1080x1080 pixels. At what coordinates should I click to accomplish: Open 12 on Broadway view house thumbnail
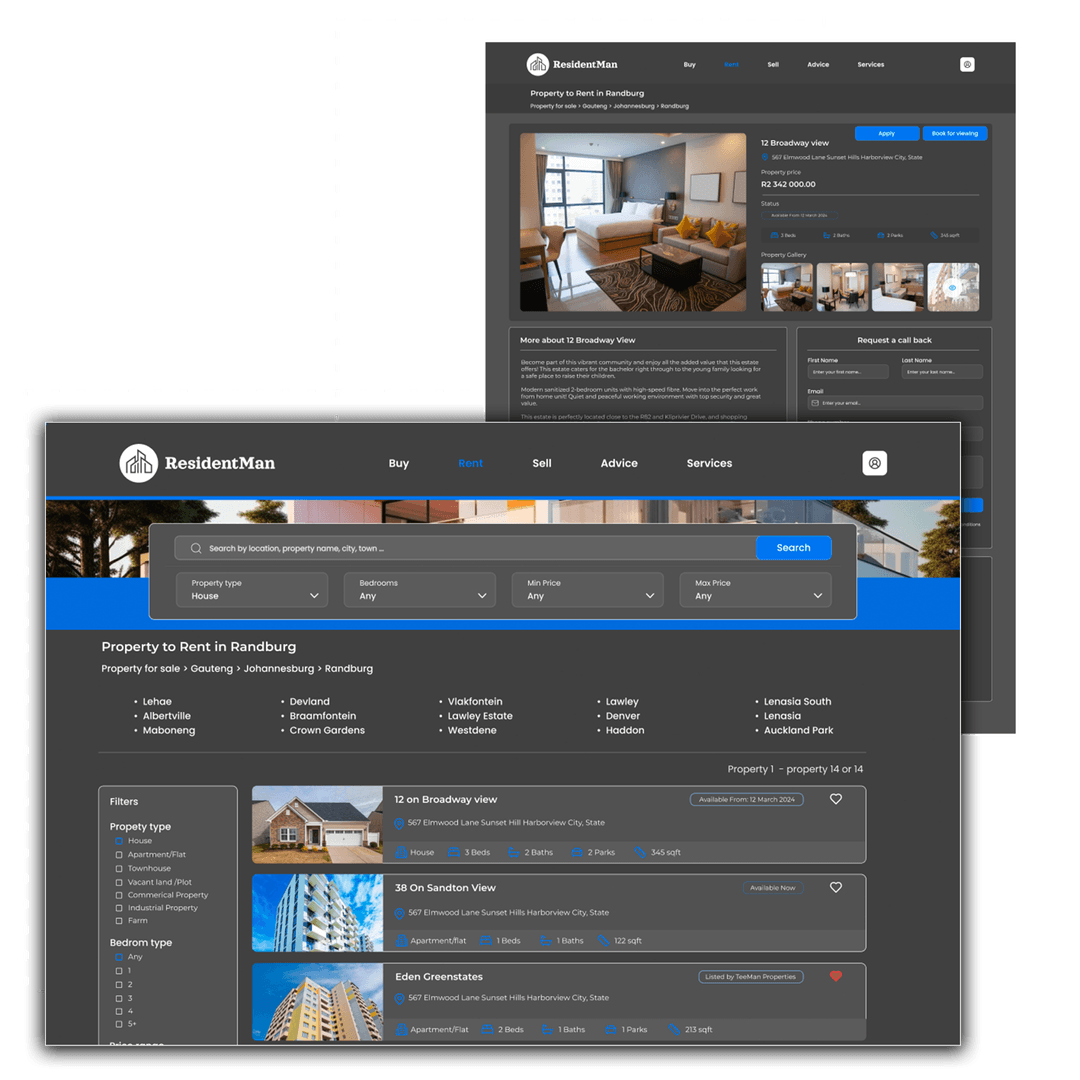coord(318,824)
